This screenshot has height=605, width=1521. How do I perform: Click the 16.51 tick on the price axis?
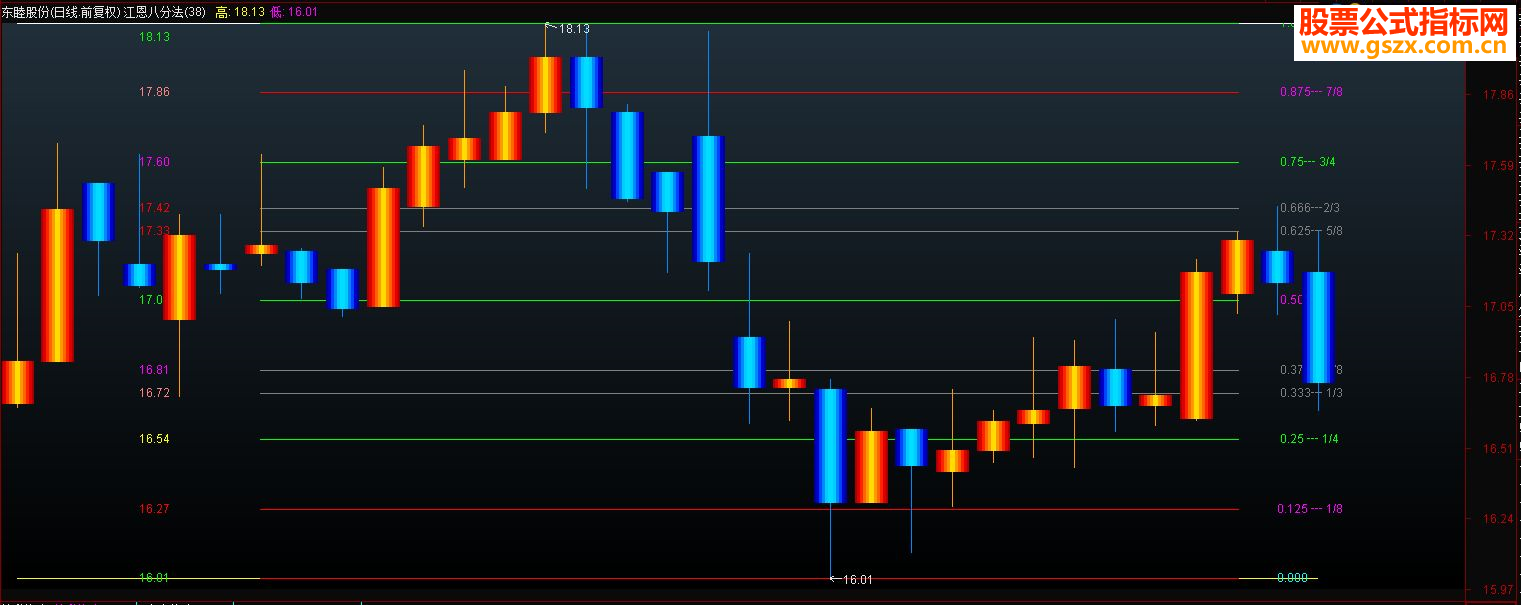click(1499, 449)
